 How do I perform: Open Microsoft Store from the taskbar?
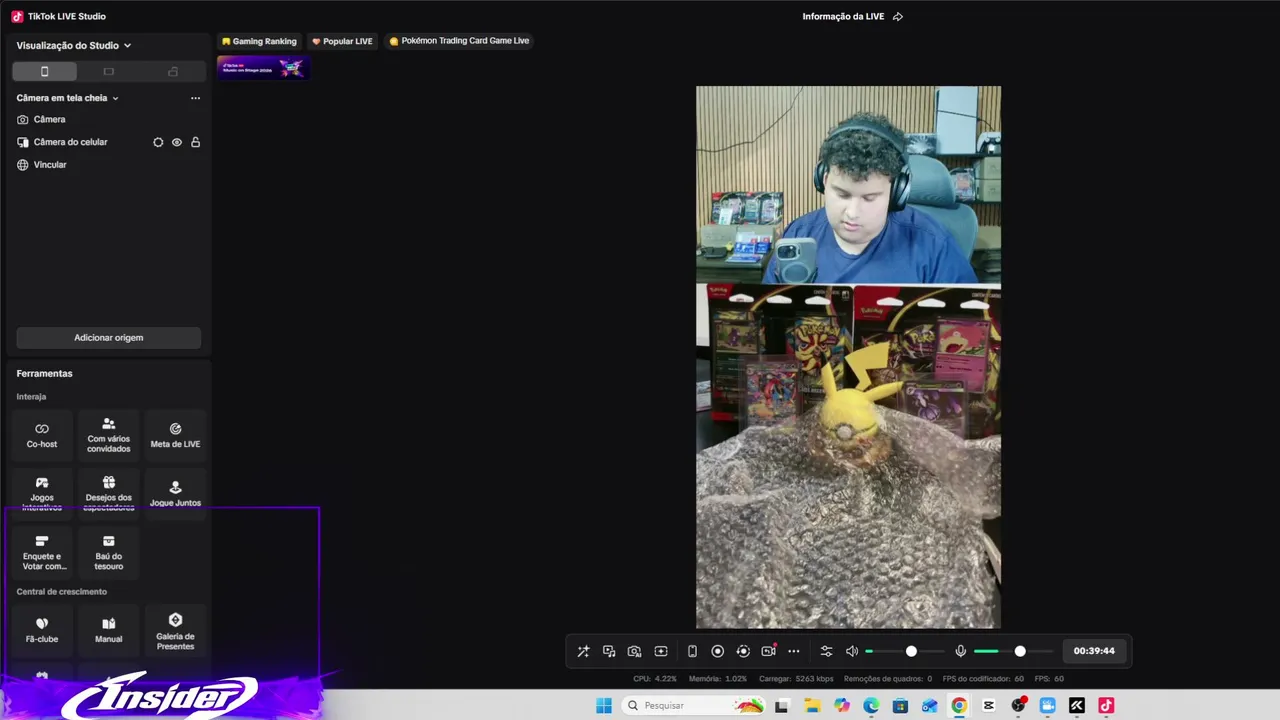tap(900, 706)
